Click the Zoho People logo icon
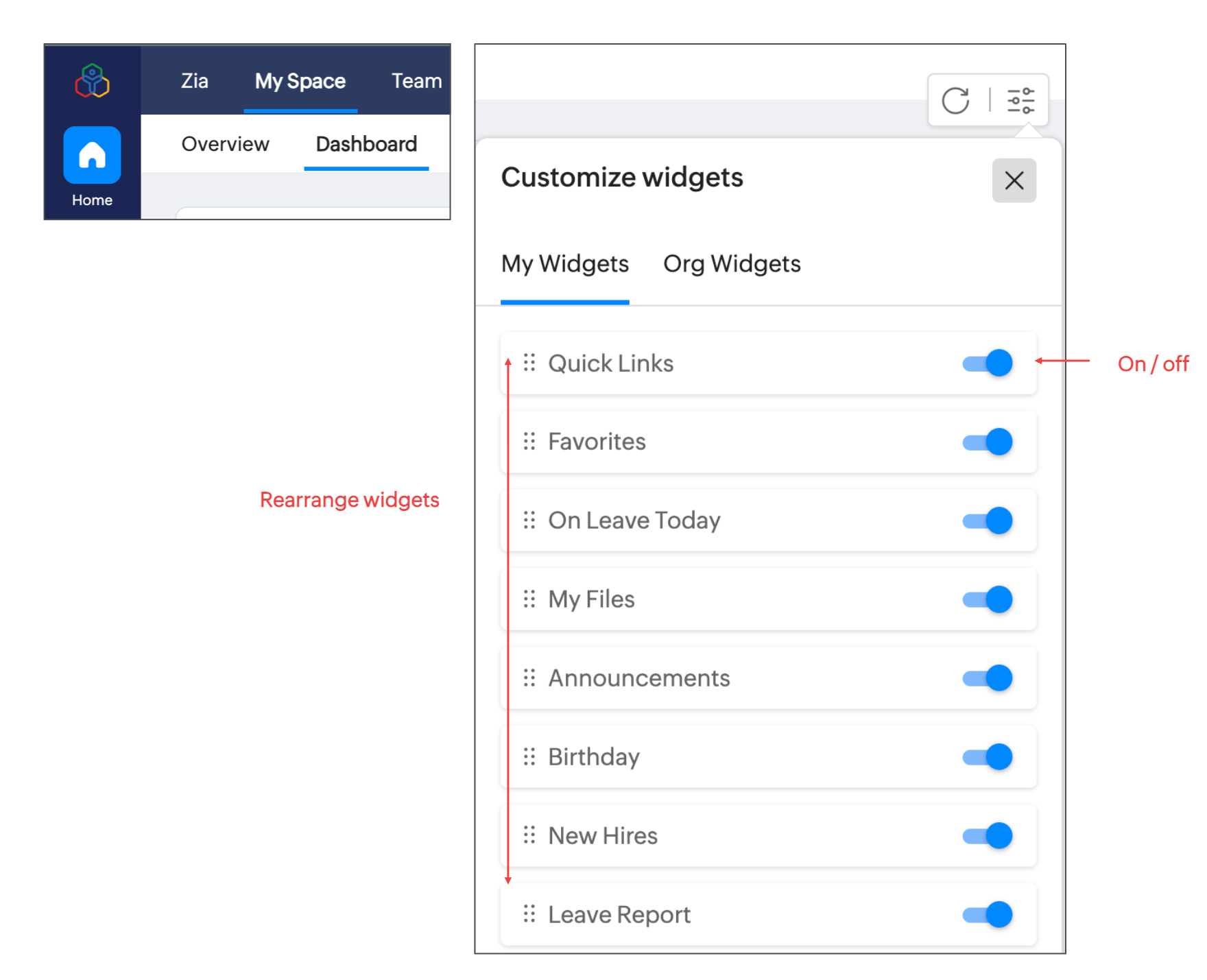The width and height of the screenshot is (1207, 980). 92,81
